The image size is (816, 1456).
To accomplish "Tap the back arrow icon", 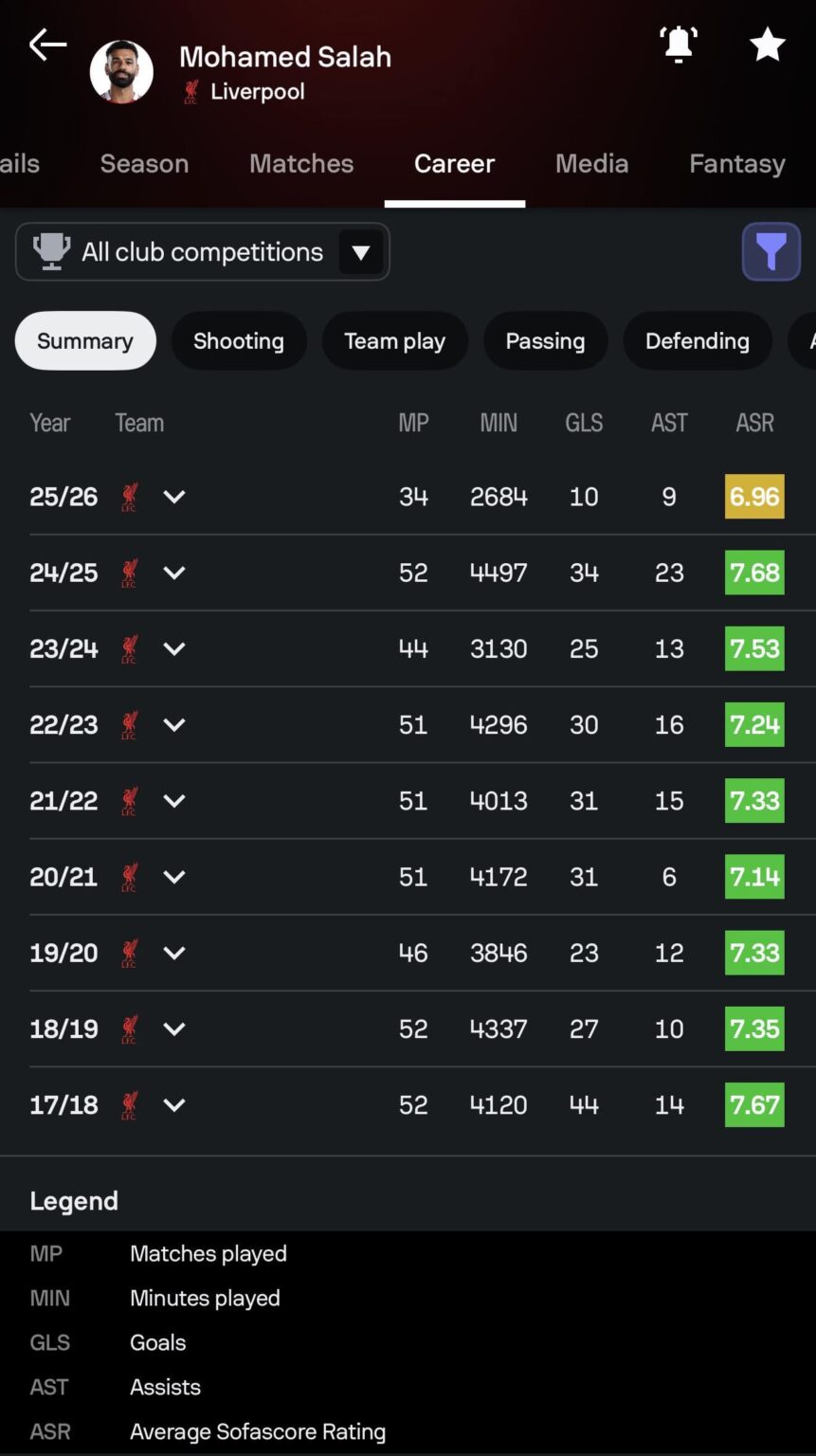I will (47, 45).
